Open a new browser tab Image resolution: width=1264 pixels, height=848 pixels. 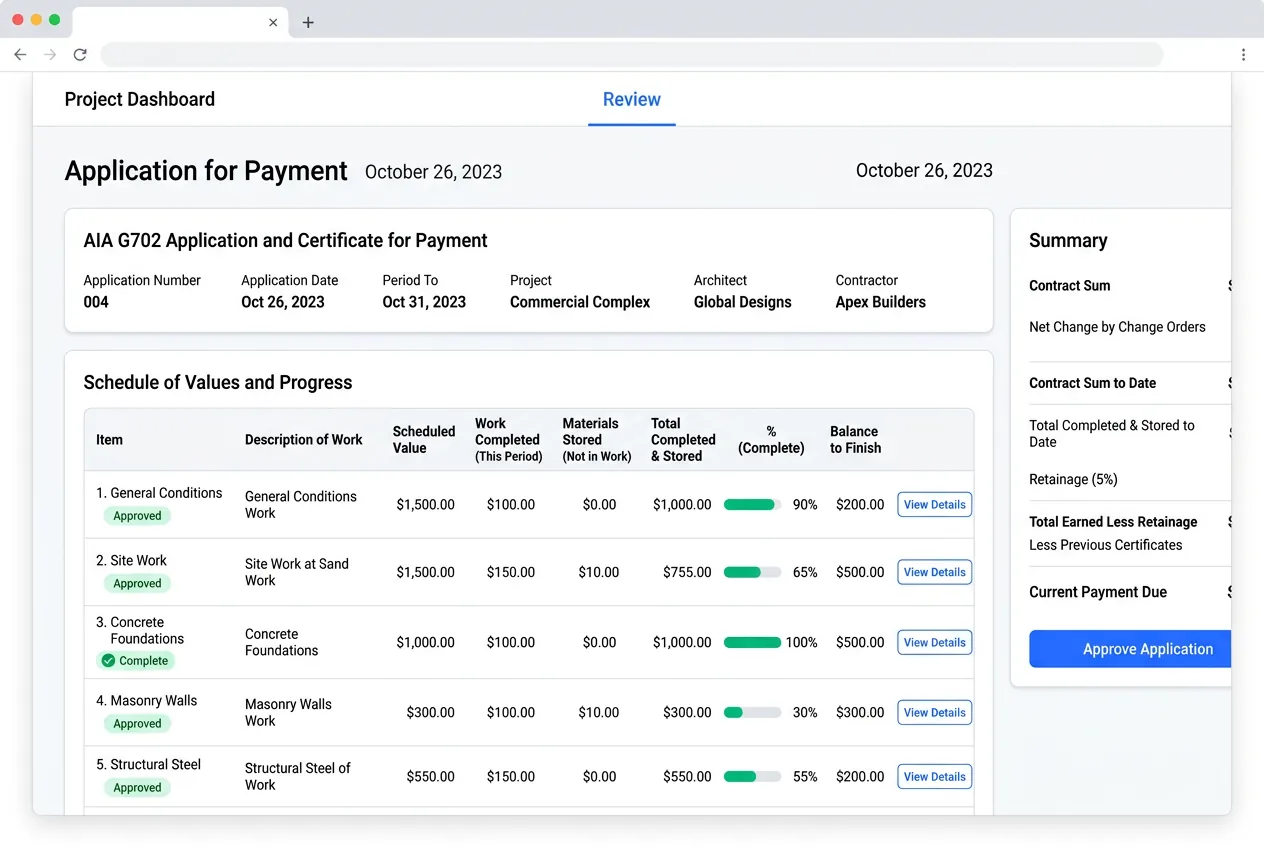[308, 22]
